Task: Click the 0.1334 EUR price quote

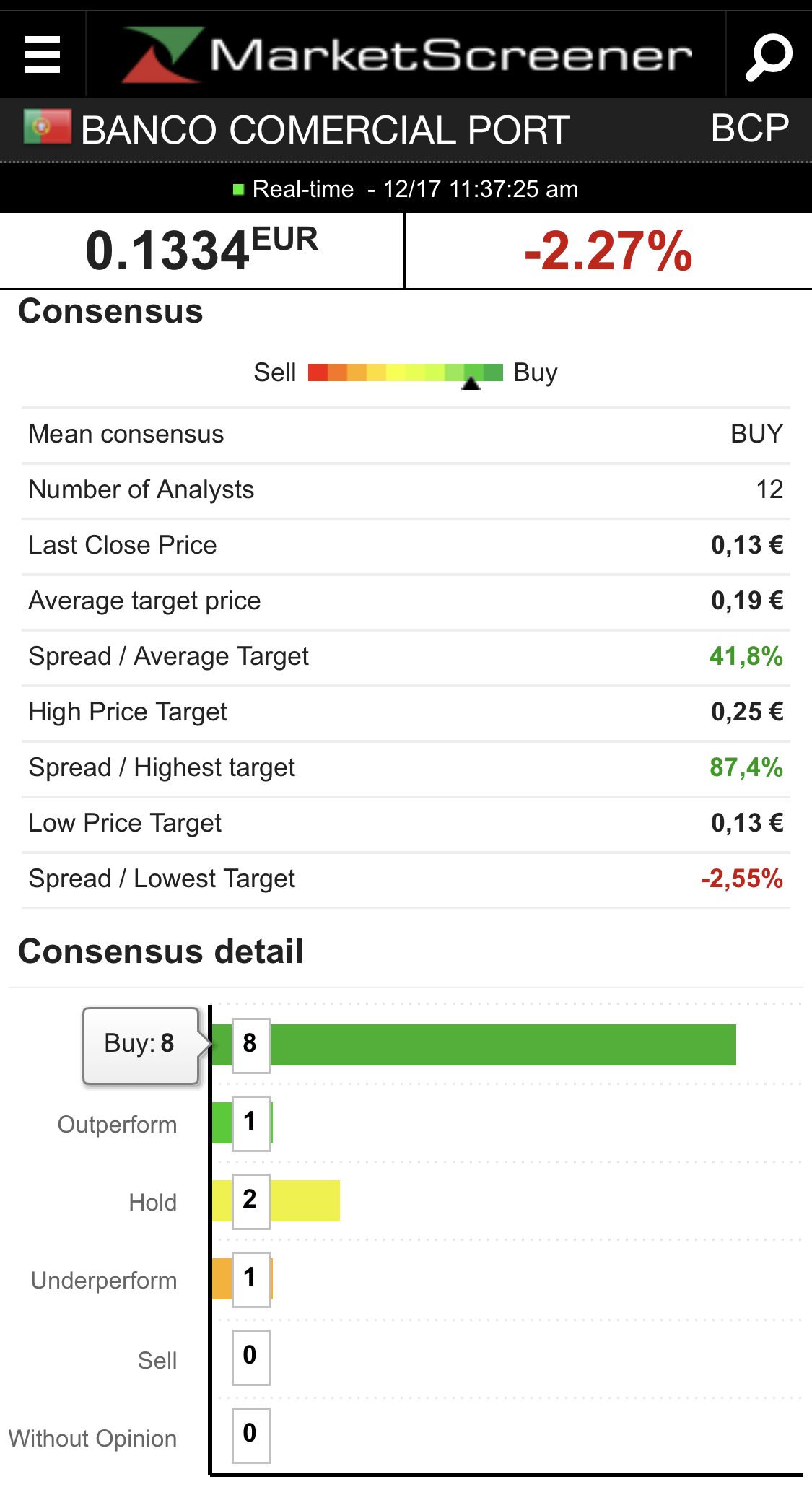Action: pos(201,250)
